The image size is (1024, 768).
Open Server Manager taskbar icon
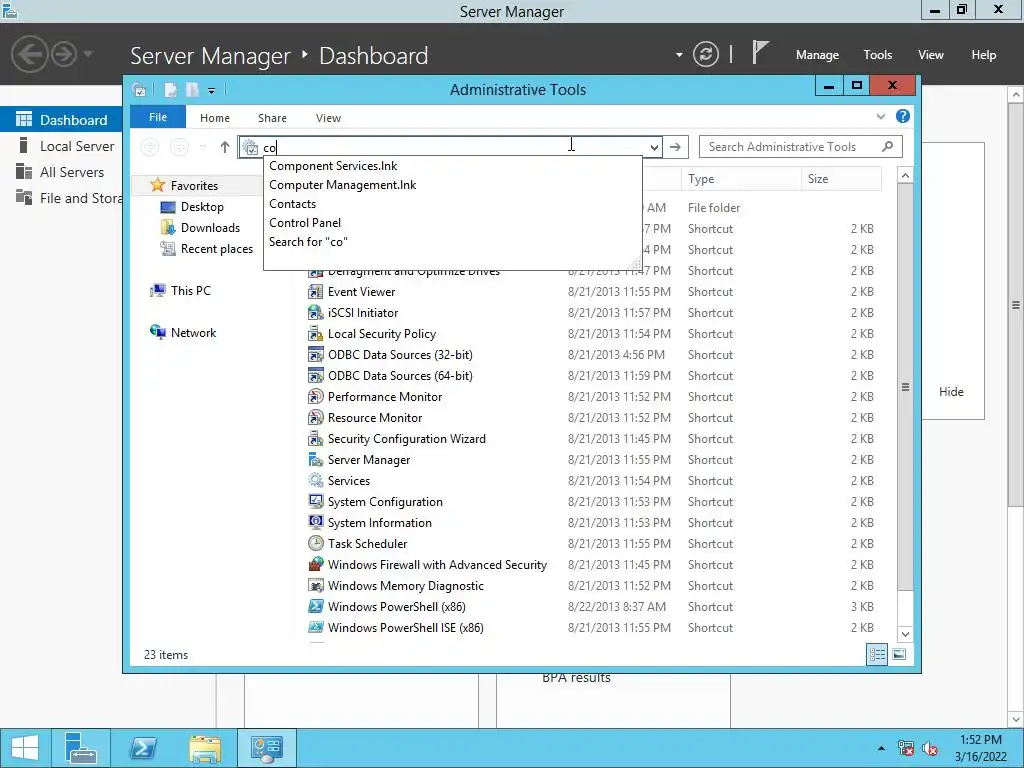(x=81, y=748)
